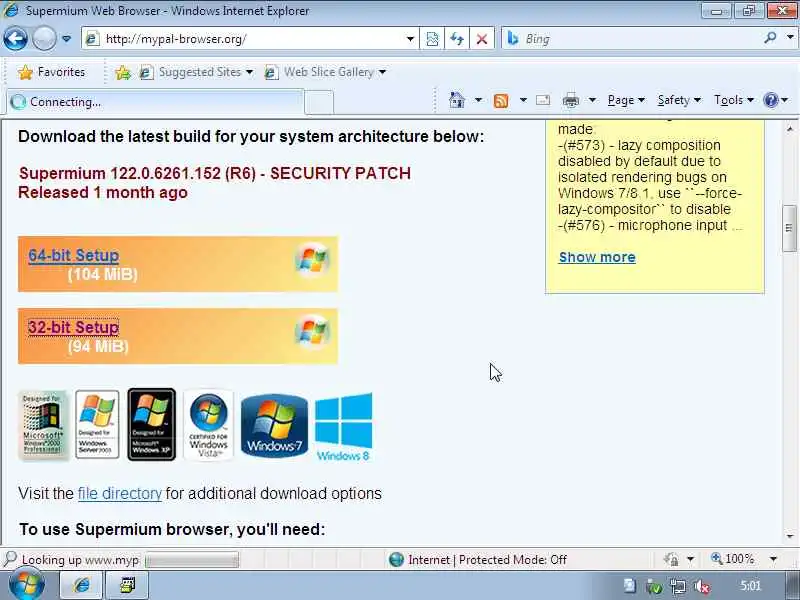Click the Read Mail envelope icon
This screenshot has height=600, width=800.
(543, 100)
